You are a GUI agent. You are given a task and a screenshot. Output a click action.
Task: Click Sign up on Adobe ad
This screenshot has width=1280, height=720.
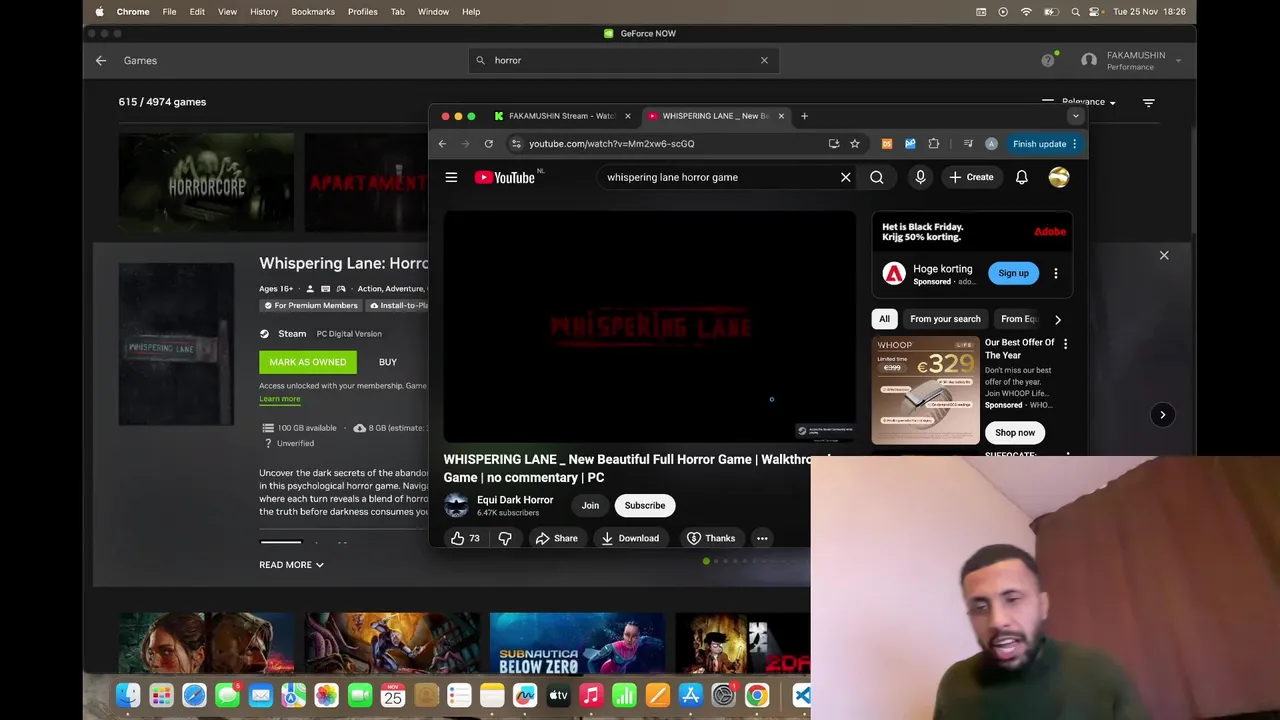1013,273
